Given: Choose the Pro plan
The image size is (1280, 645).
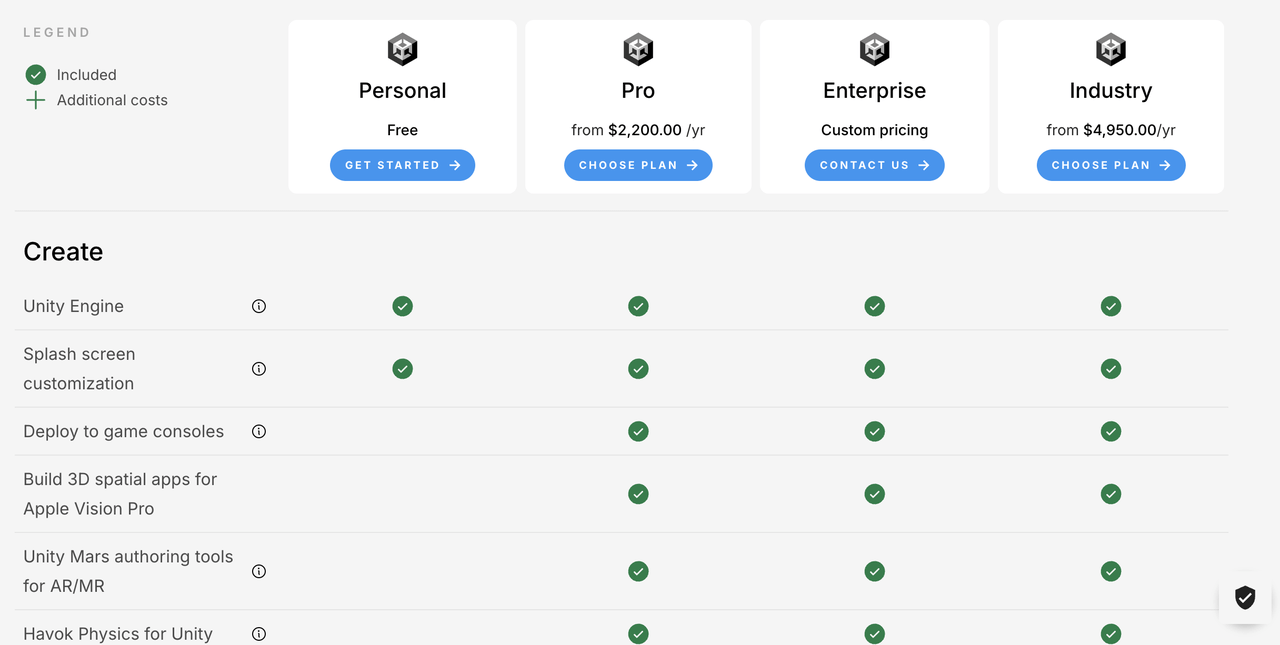Looking at the screenshot, I should pos(638,165).
